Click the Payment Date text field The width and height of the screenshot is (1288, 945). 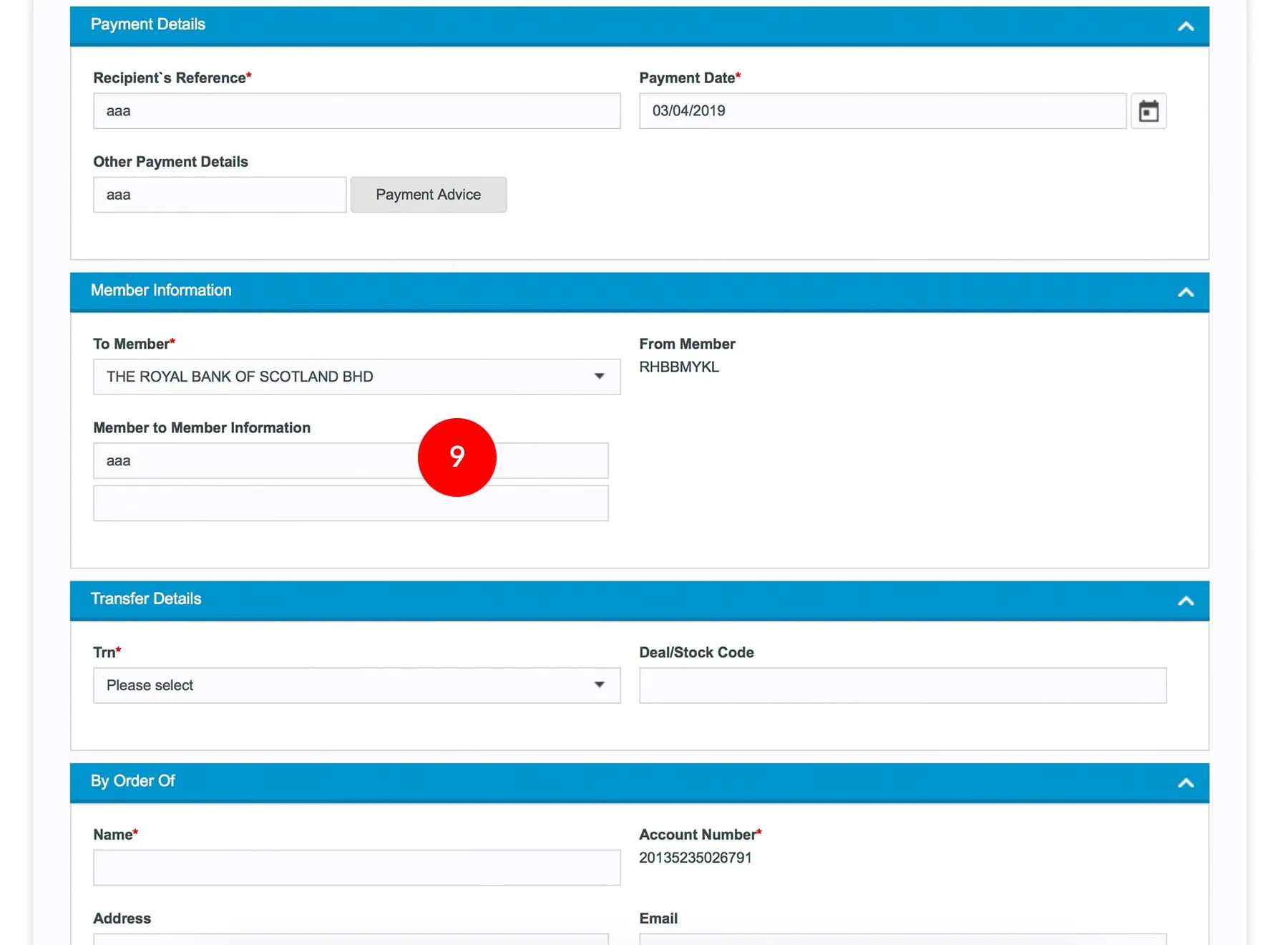click(x=882, y=111)
